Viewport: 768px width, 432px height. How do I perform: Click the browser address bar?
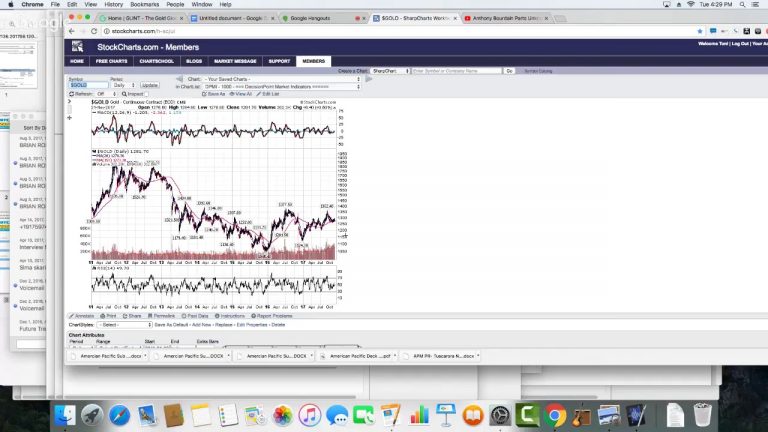[x=397, y=31]
